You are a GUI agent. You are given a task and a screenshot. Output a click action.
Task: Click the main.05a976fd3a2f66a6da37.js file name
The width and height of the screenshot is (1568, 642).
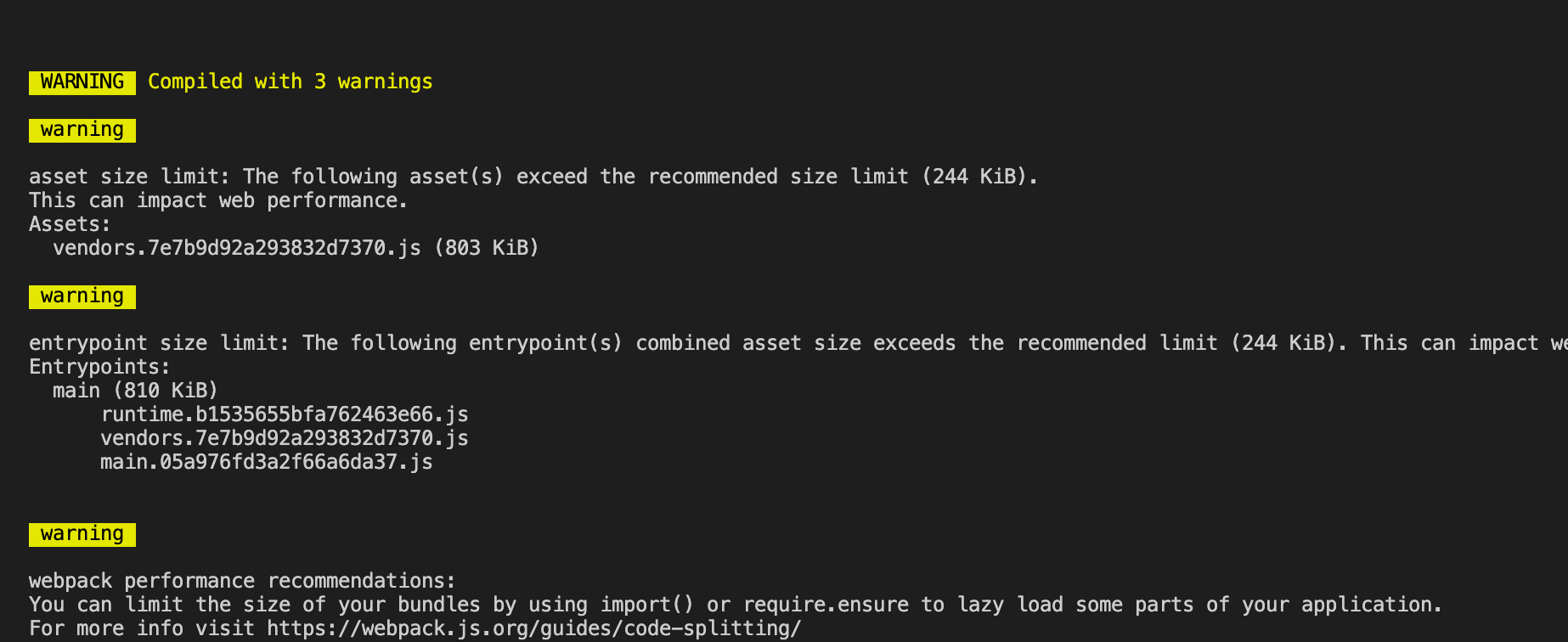266,462
